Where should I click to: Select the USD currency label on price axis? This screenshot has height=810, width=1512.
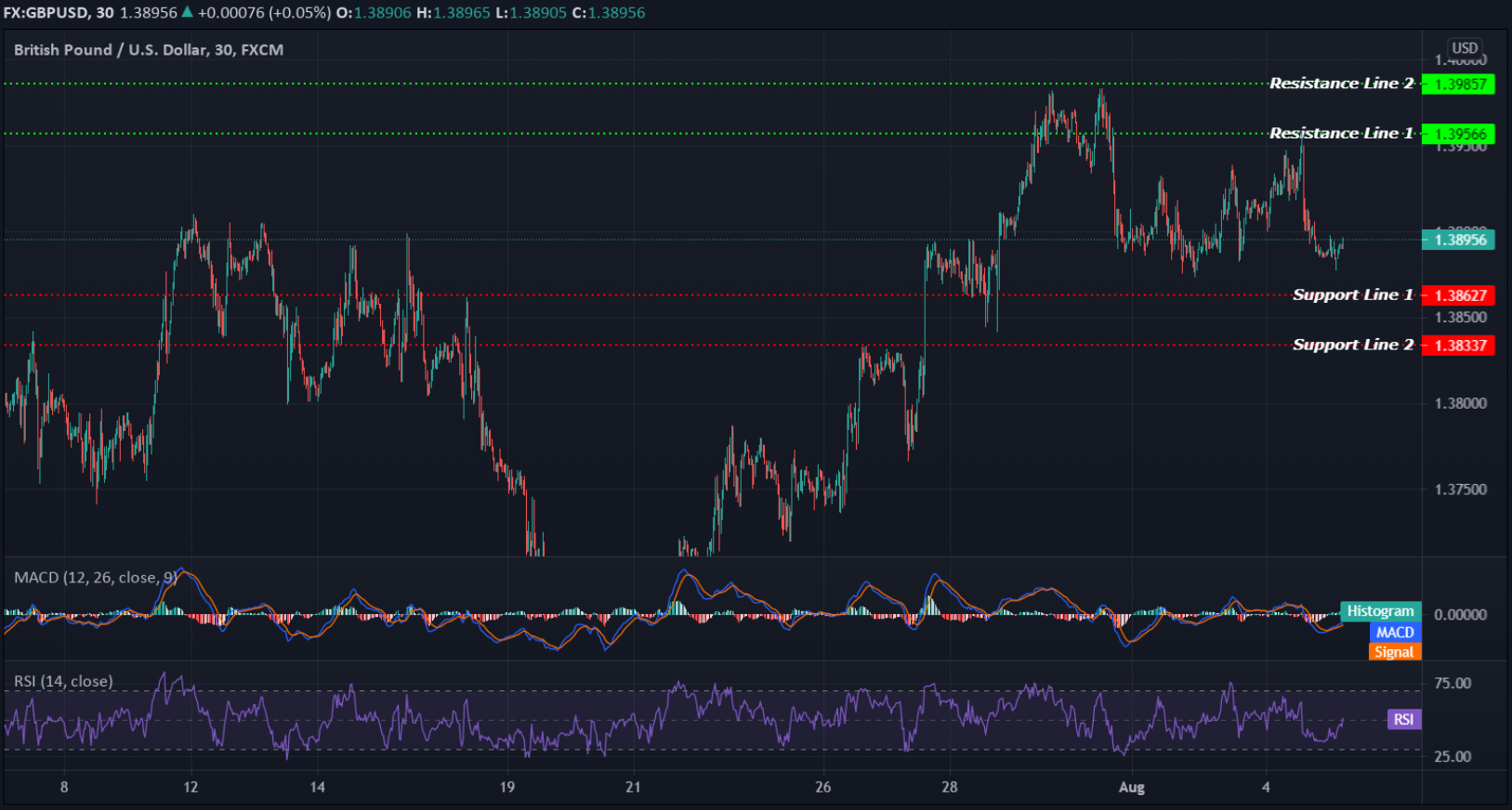point(1465,47)
